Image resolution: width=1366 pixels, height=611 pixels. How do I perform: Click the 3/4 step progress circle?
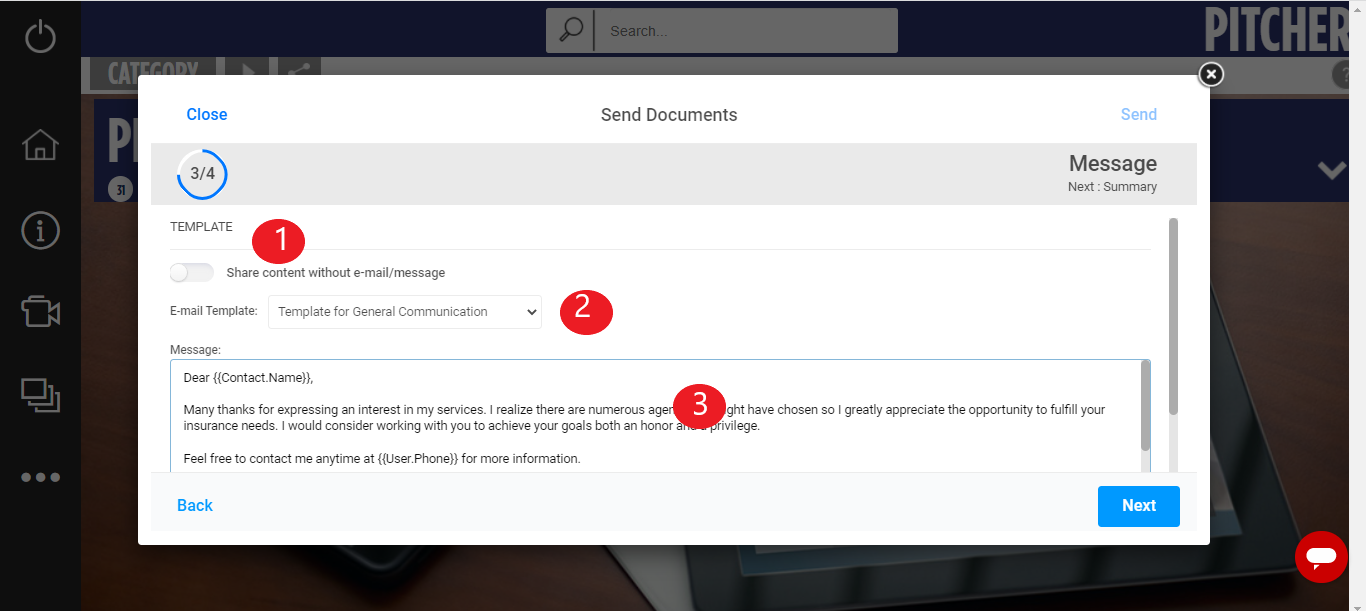tap(202, 174)
